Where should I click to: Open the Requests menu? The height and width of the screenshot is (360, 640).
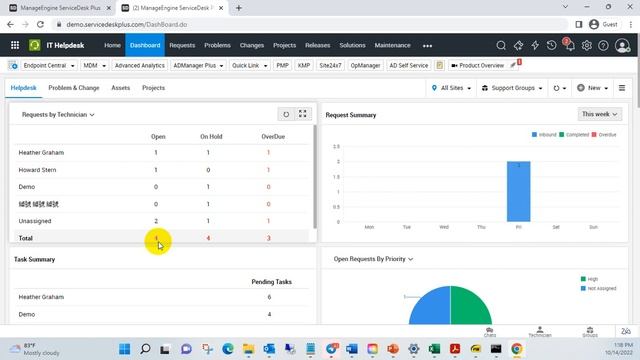182,45
